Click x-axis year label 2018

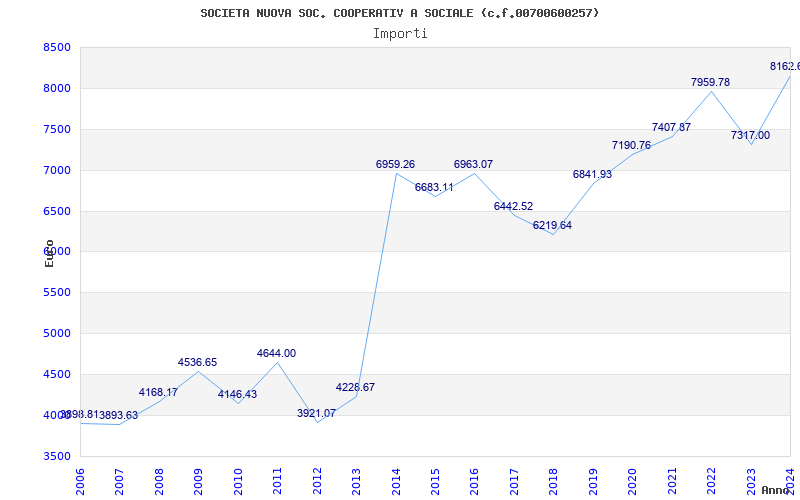554,481
